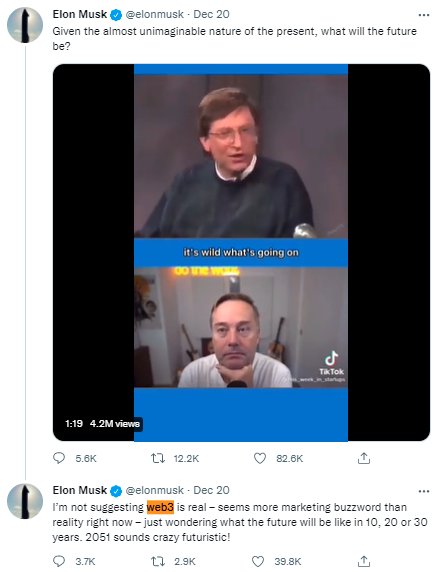The height and width of the screenshot is (572, 437).
Task: Share the web3 tweet
Action: (x=364, y=561)
